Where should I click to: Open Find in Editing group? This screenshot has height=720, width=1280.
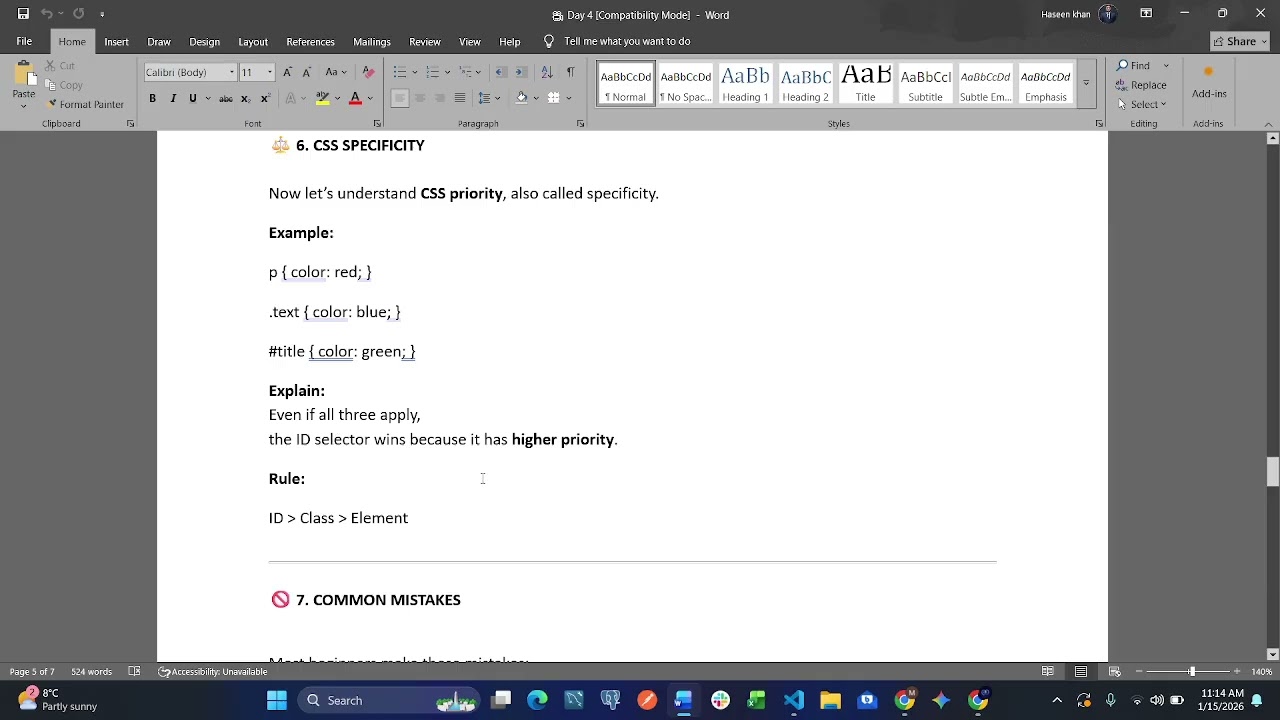[x=1134, y=65]
